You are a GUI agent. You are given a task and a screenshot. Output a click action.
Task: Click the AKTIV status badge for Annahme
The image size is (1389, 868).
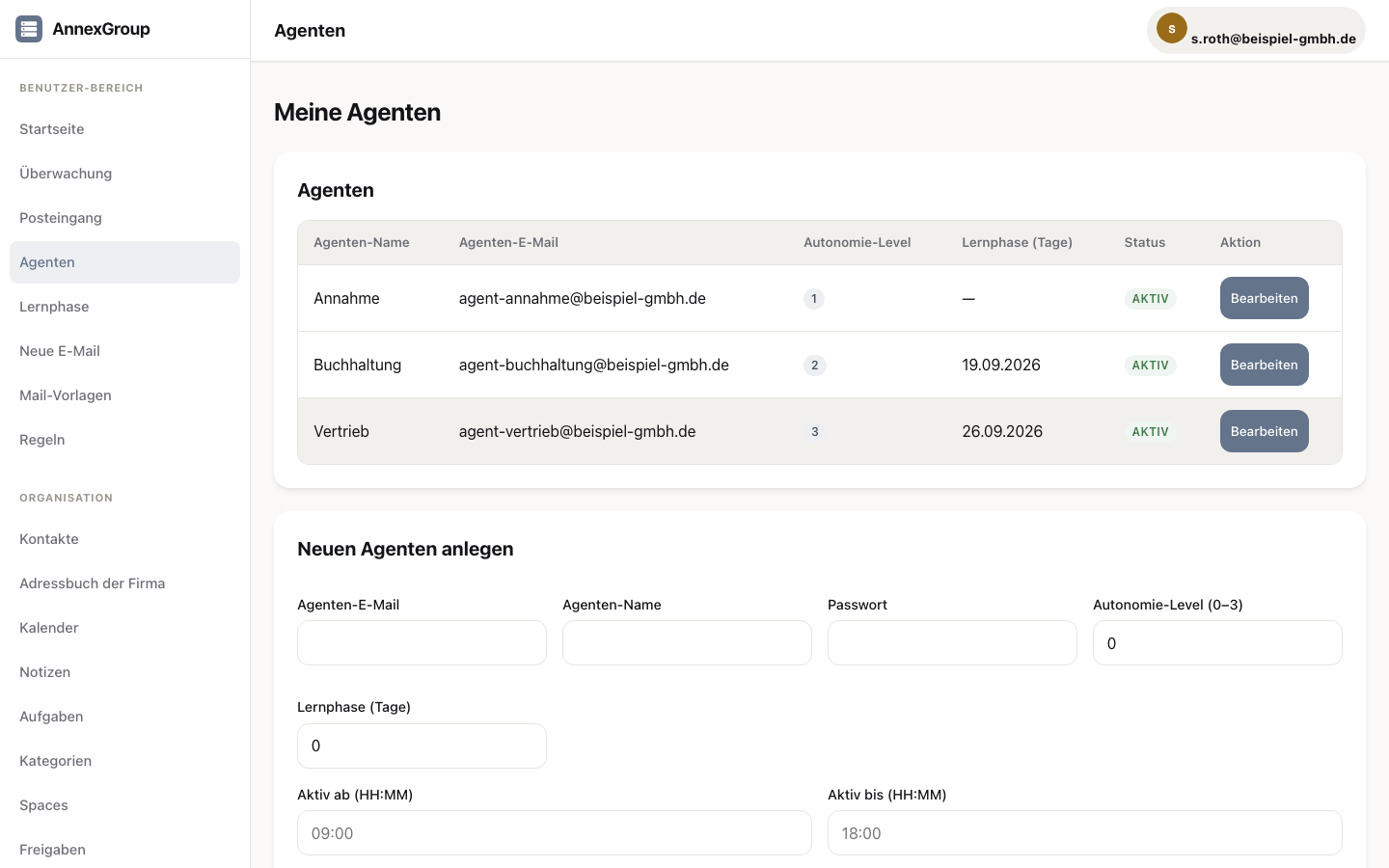click(x=1150, y=298)
